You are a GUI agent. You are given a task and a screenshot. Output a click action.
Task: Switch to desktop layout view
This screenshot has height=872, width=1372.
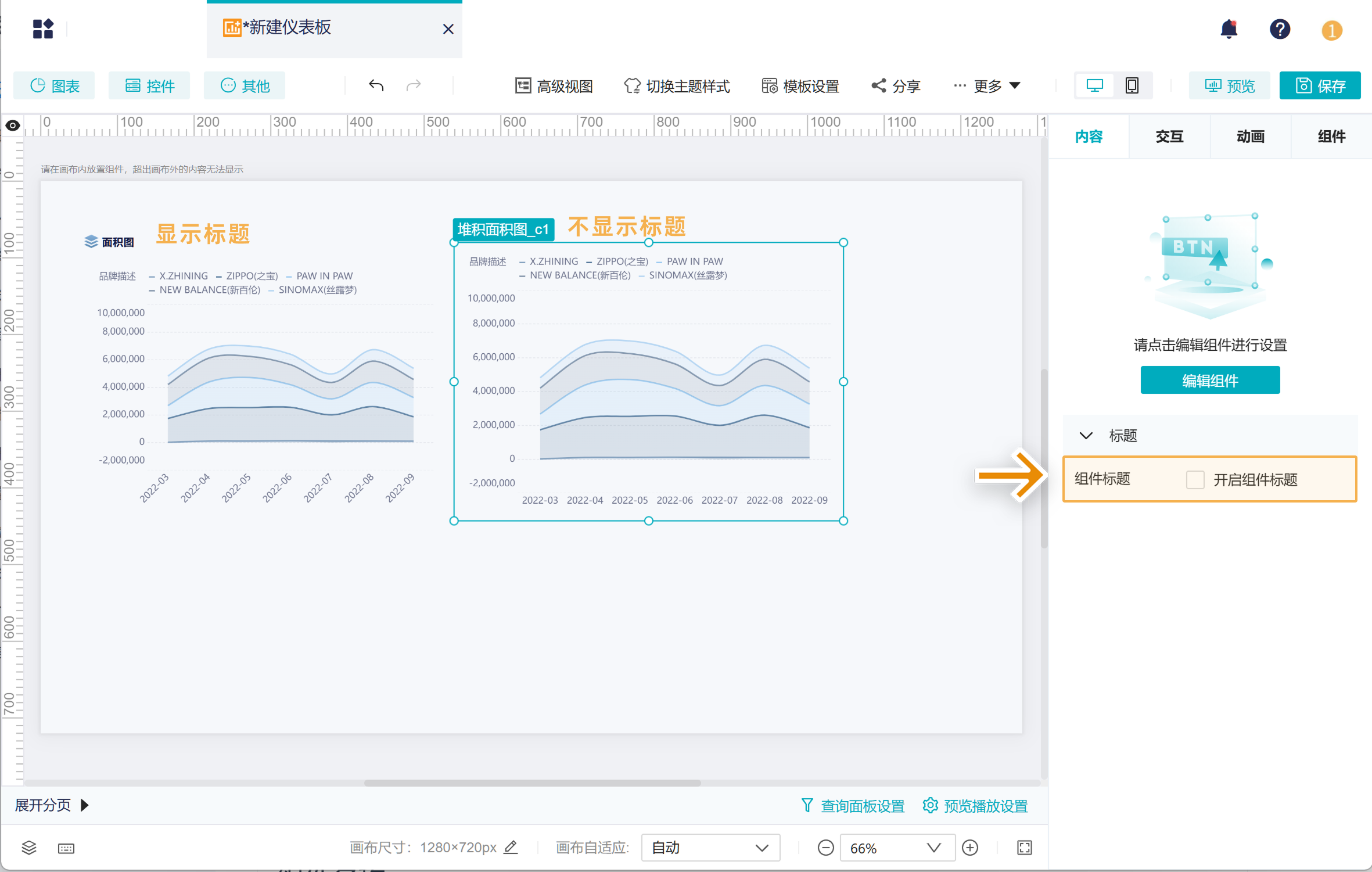[x=1094, y=86]
